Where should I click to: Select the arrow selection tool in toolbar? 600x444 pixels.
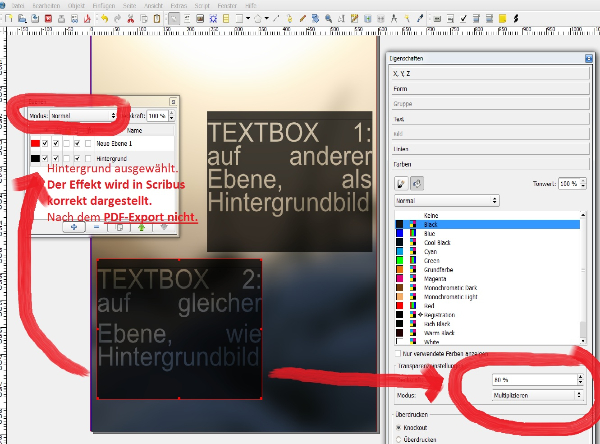[174, 18]
